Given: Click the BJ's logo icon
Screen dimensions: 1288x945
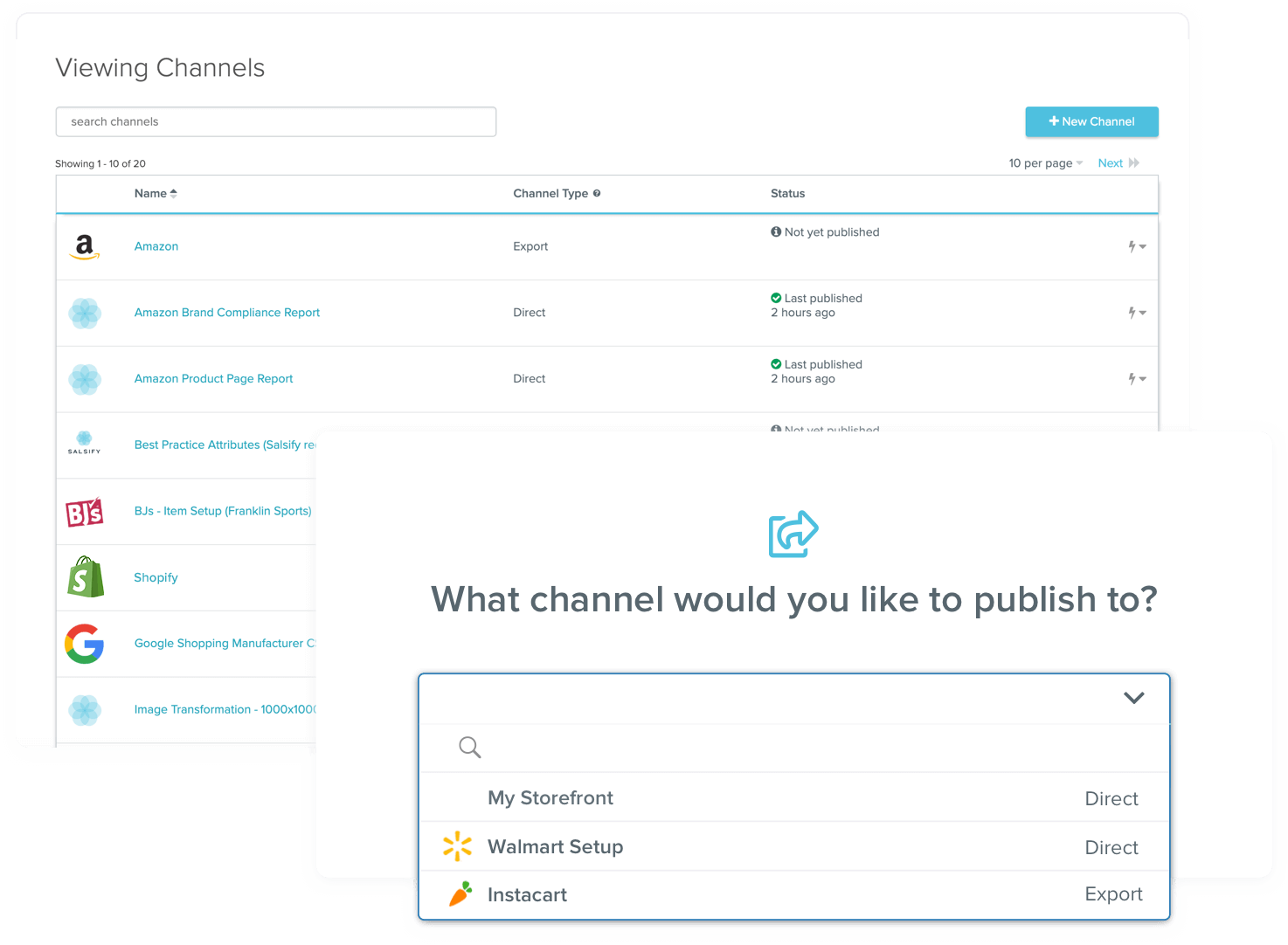Looking at the screenshot, I should coord(85,512).
